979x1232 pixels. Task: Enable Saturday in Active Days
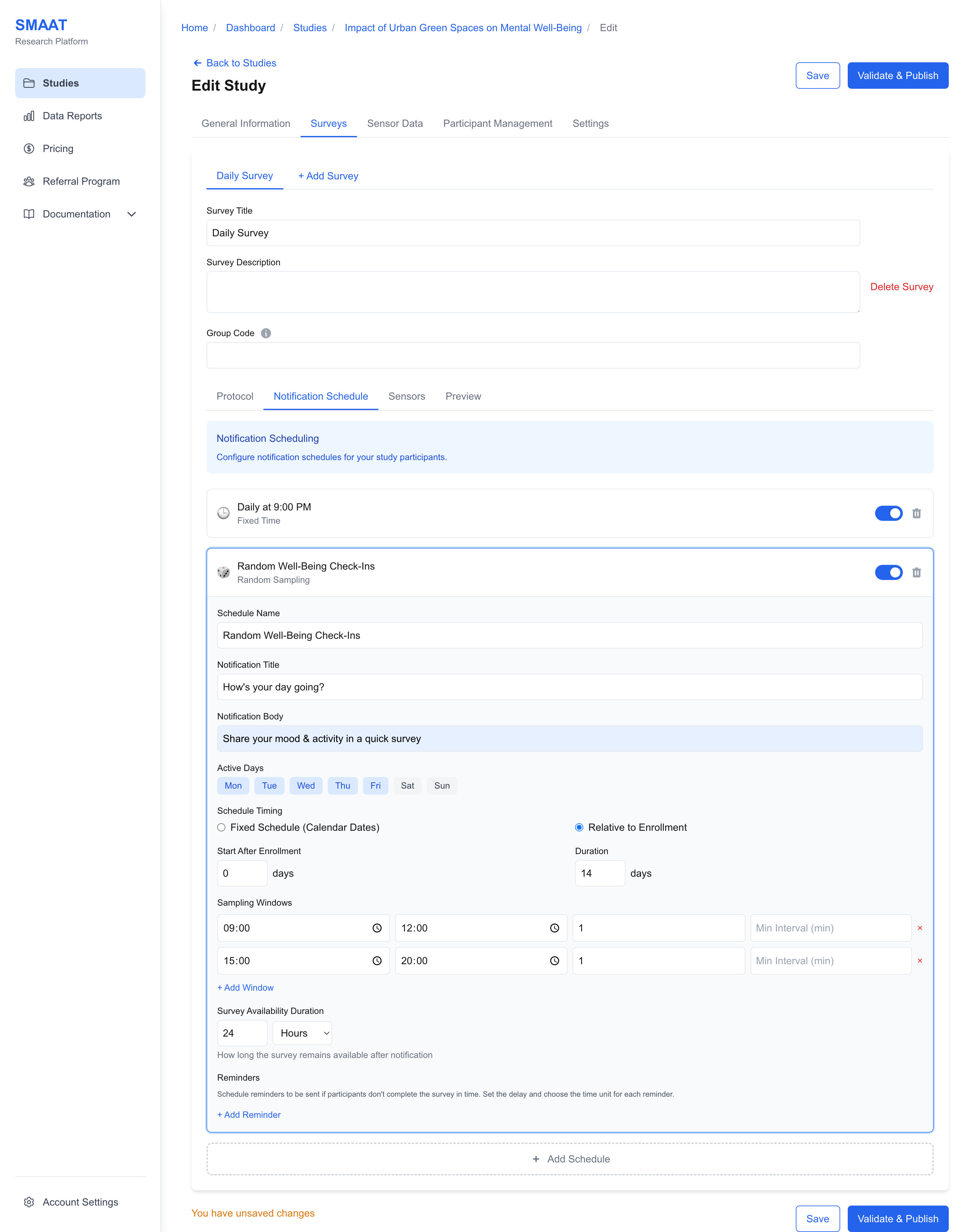(407, 786)
